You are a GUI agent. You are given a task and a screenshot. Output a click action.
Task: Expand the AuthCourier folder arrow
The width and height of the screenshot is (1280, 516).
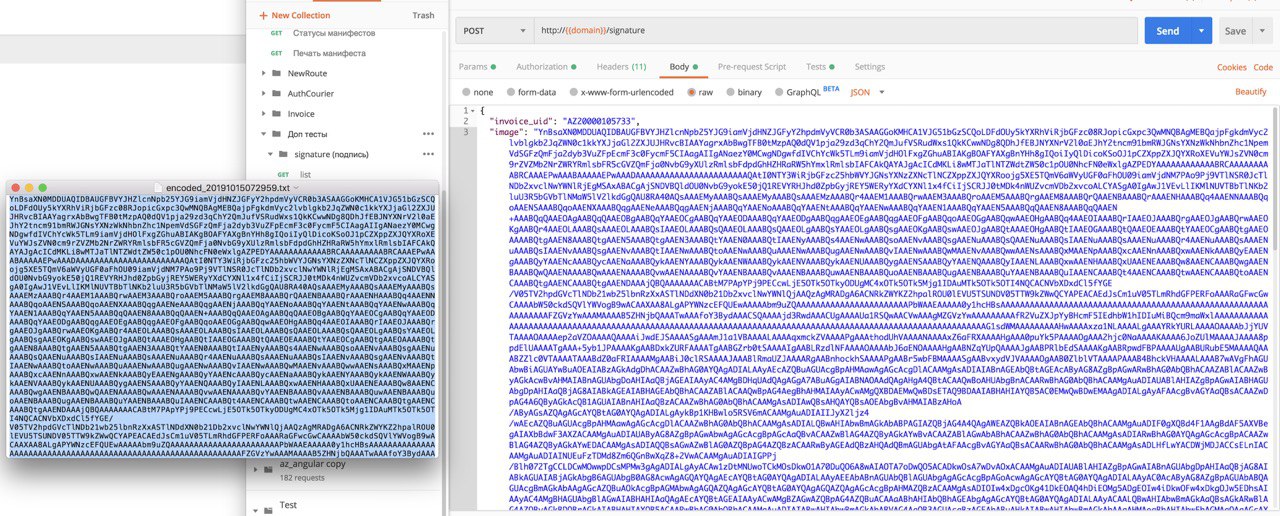pyautogui.click(x=264, y=94)
